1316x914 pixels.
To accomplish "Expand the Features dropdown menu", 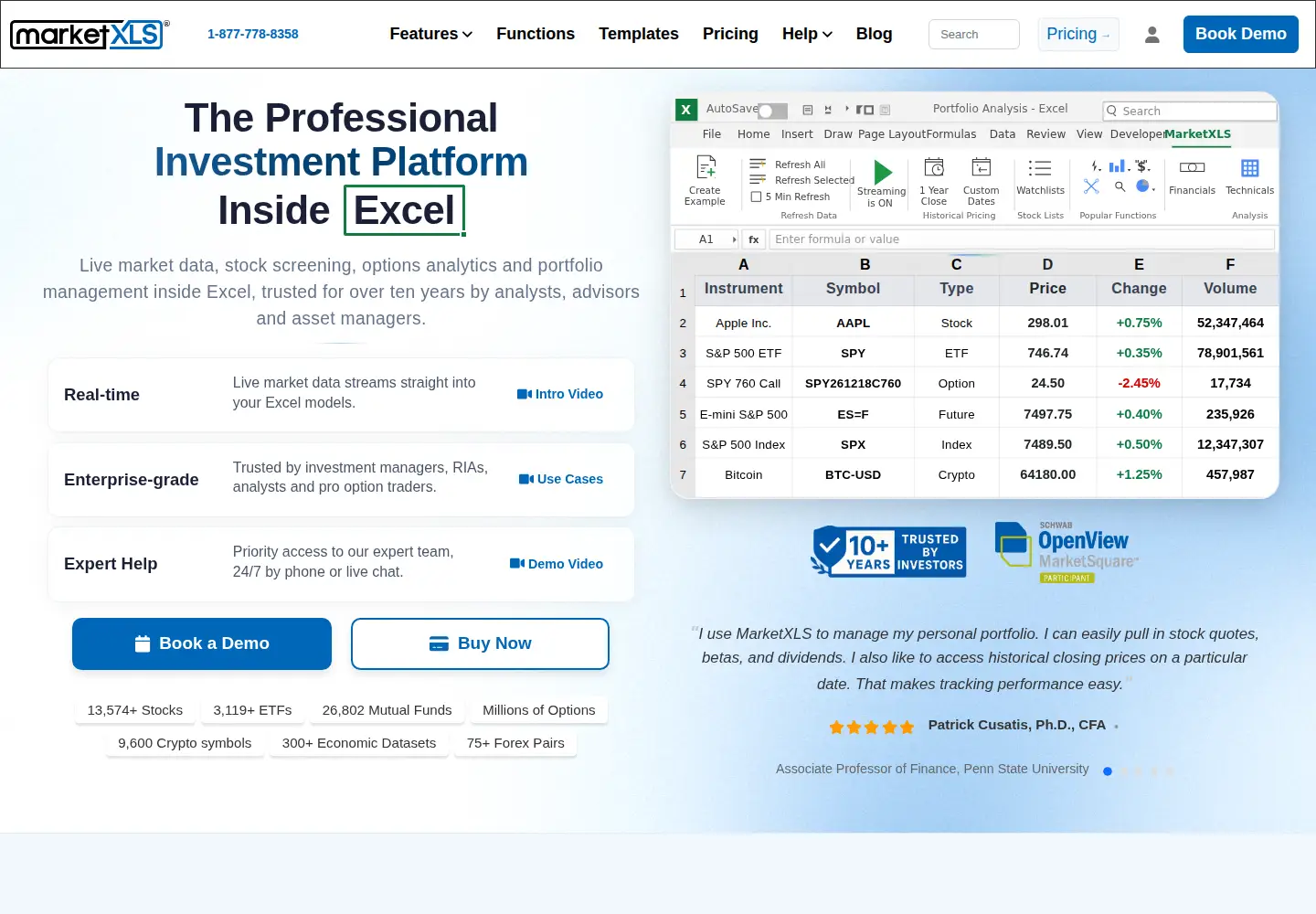I will (x=431, y=34).
